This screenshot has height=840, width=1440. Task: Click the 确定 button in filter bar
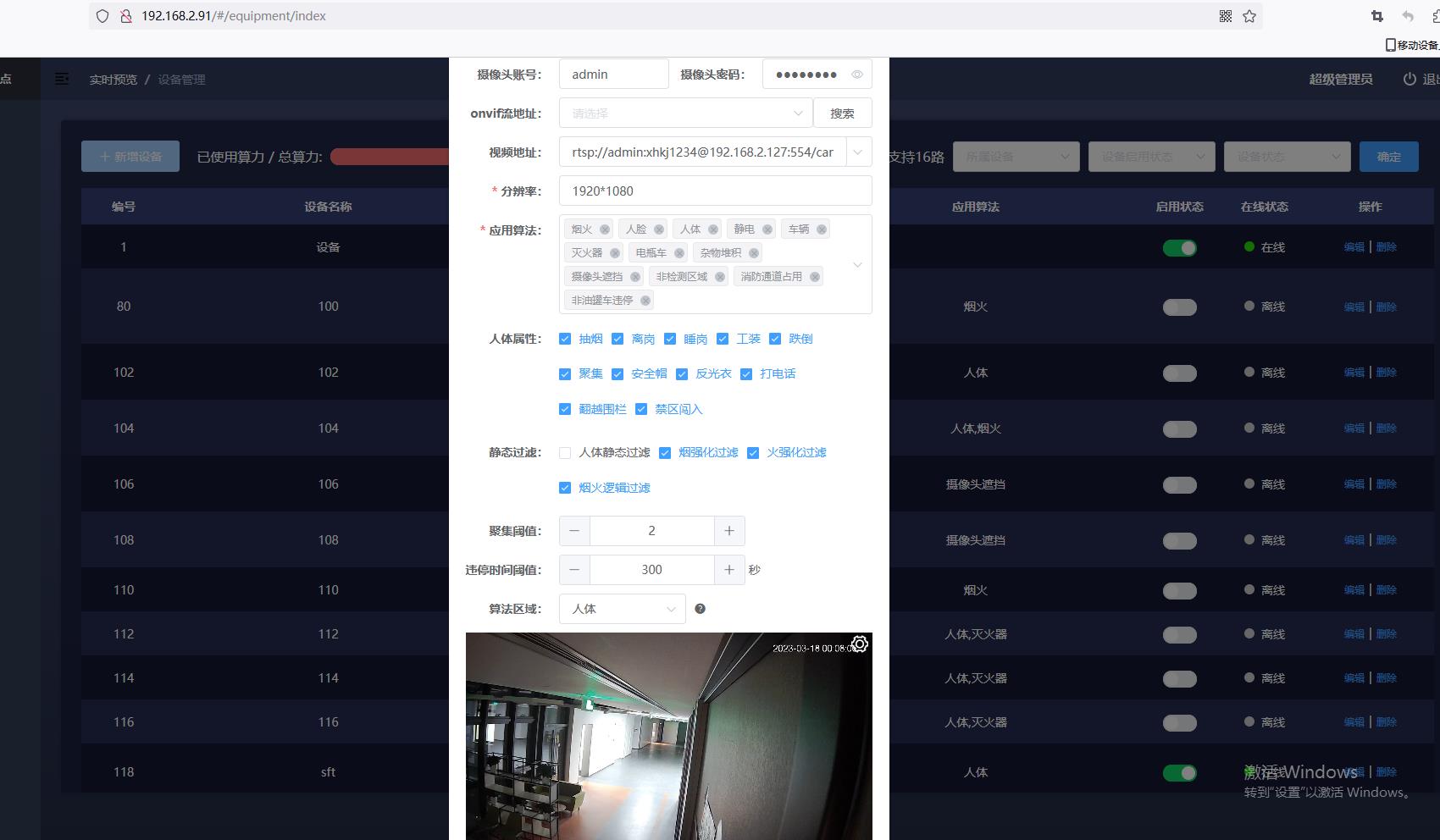[1388, 157]
